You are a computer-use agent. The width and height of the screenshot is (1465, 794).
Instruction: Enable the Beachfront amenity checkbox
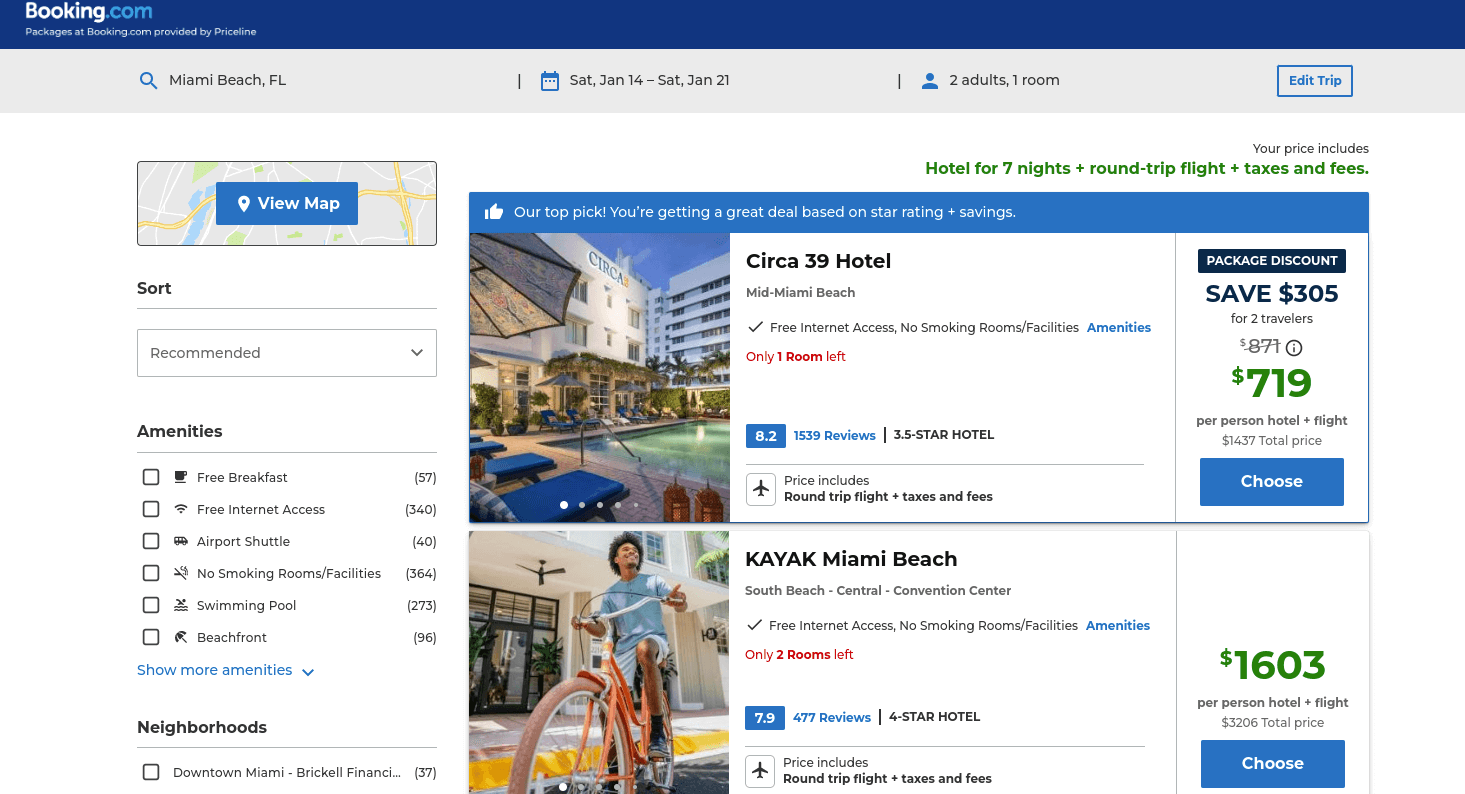point(151,638)
